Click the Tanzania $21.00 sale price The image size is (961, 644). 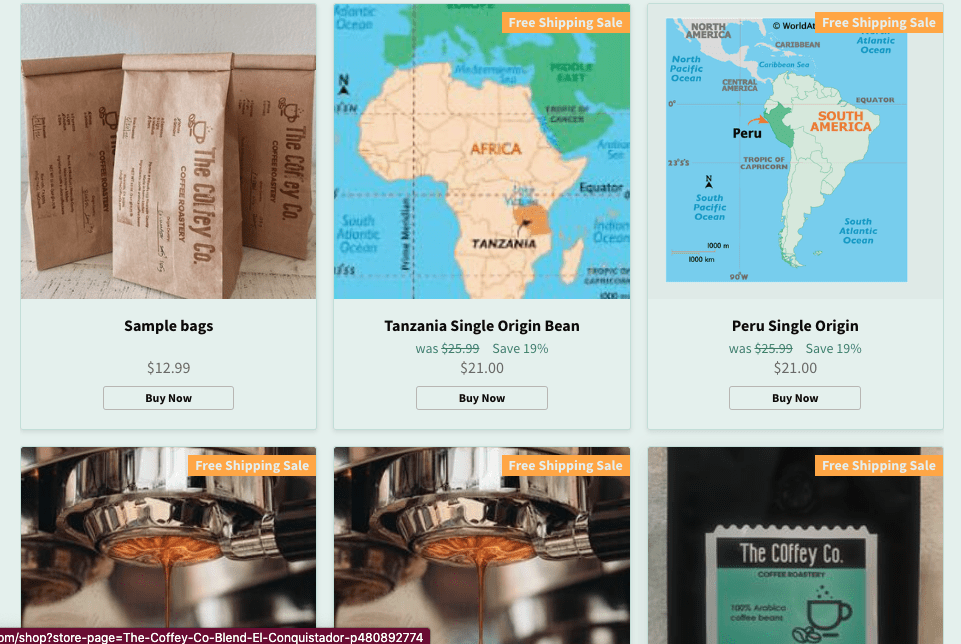pyautogui.click(x=482, y=368)
